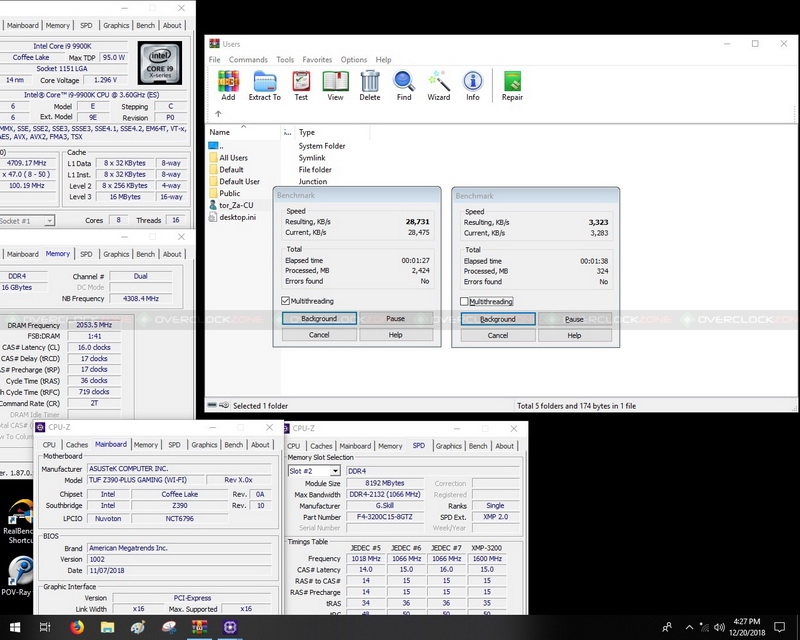
Task: Switch to WinRAR taskbar icon
Action: pyautogui.click(x=199, y=627)
